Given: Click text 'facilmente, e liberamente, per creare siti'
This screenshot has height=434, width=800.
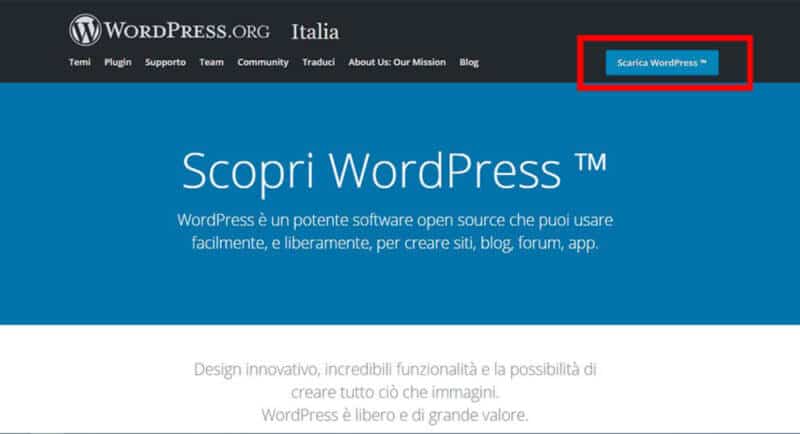Looking at the screenshot, I should 333,243.
